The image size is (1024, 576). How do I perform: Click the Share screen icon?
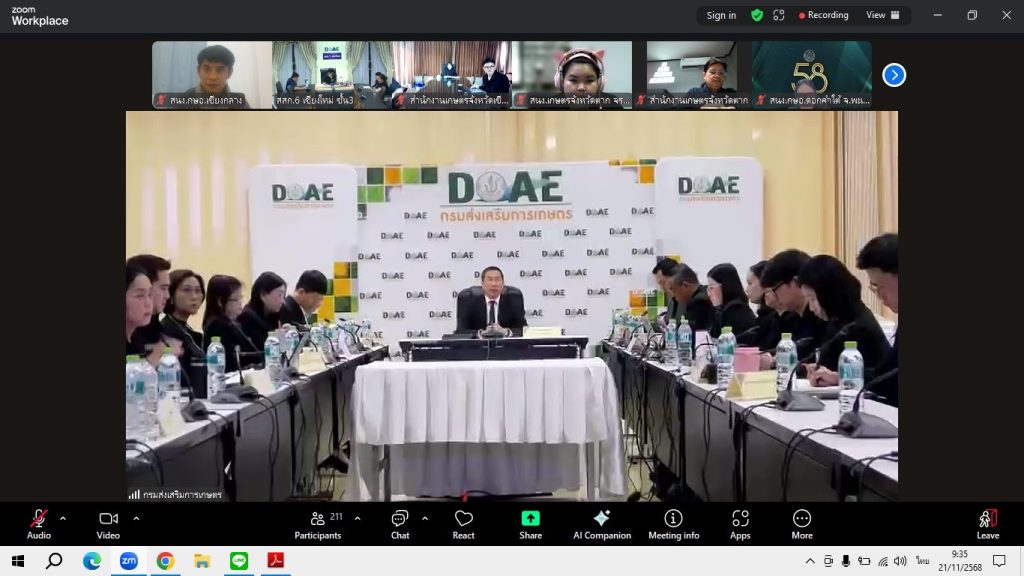pyautogui.click(x=530, y=524)
